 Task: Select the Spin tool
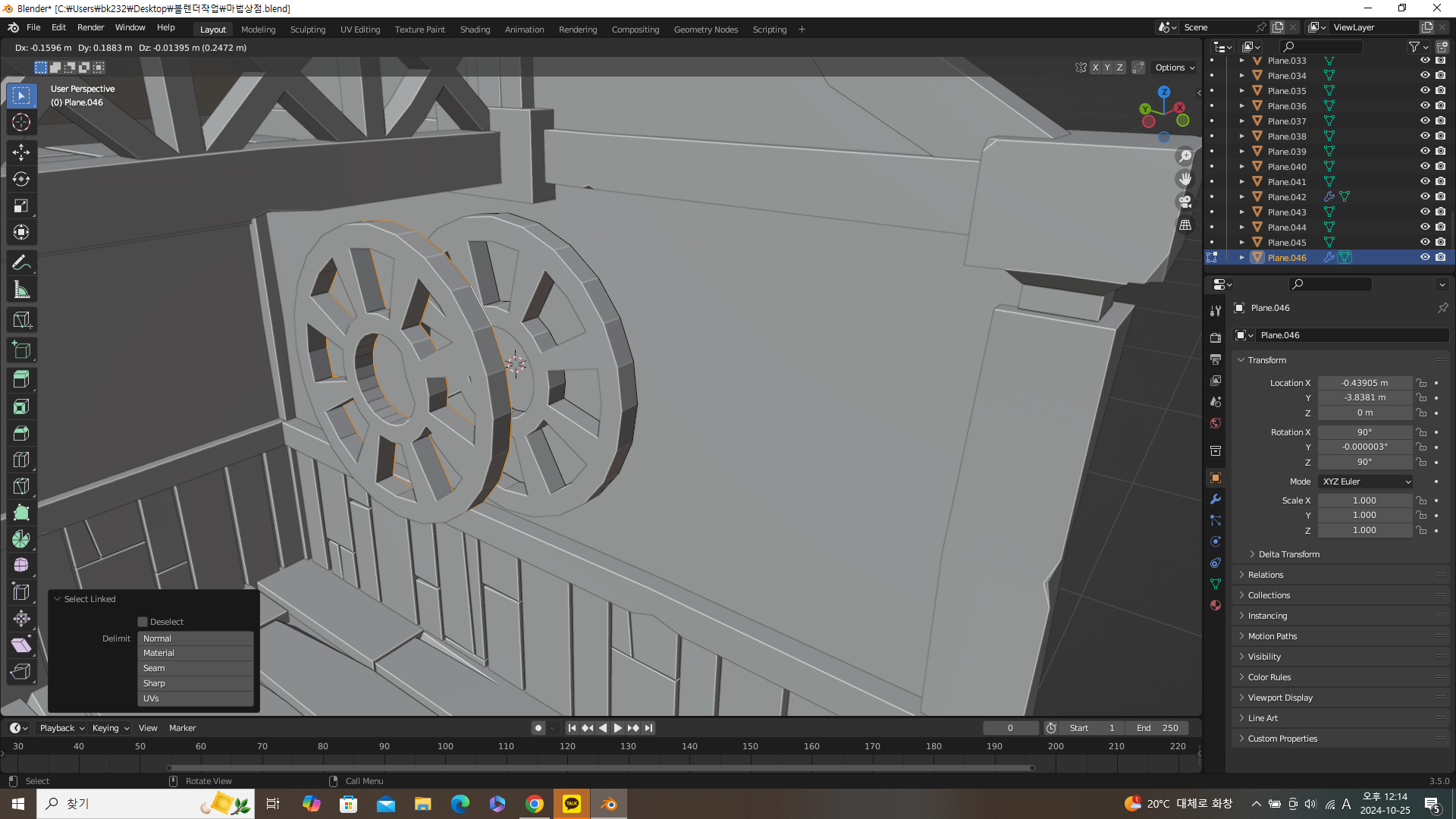click(x=21, y=539)
